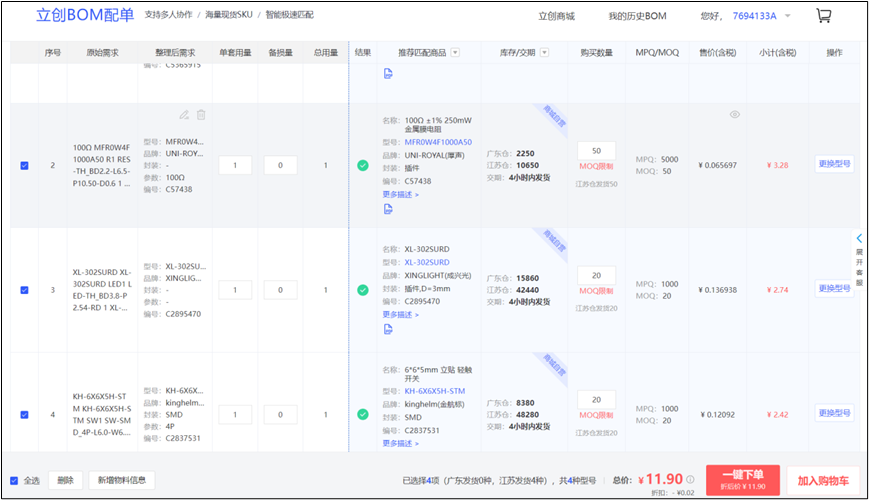Click the 新增物料信息 button
Screen dimensions: 869x500
(x=122, y=480)
